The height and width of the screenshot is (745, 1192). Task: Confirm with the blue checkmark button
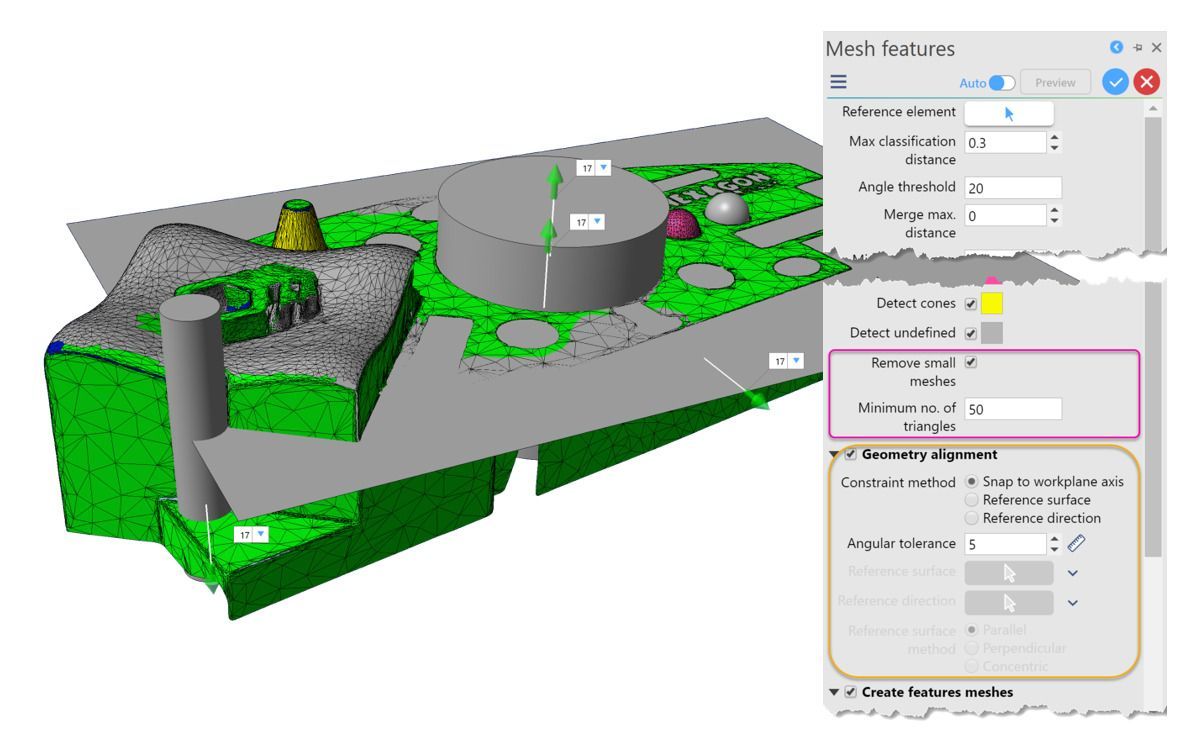pyautogui.click(x=1115, y=82)
